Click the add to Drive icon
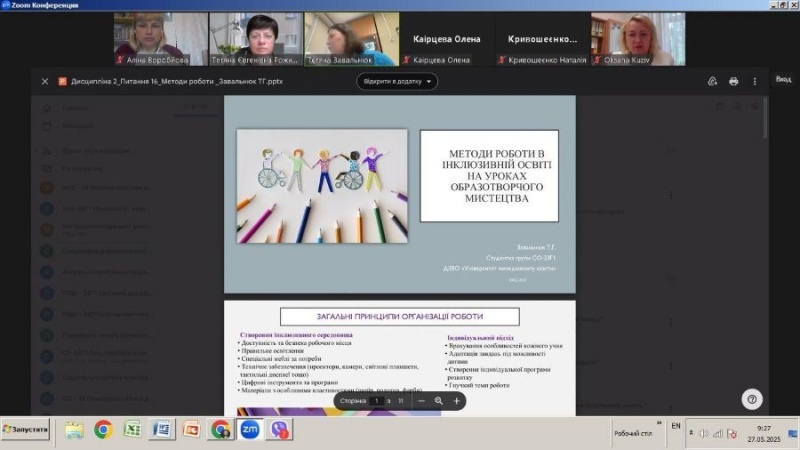 tap(712, 81)
